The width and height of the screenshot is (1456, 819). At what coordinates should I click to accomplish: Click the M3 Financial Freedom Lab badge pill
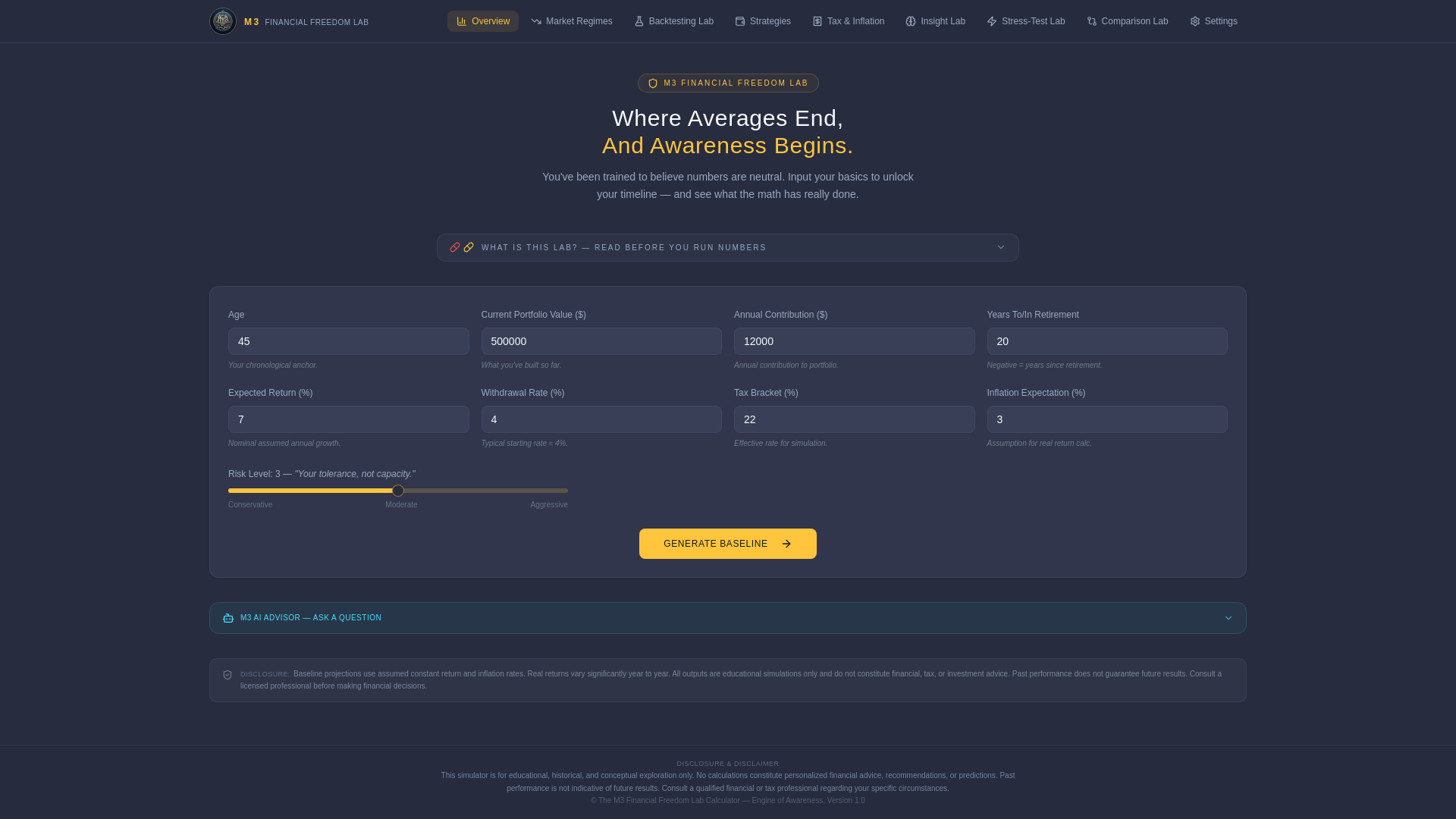click(728, 83)
